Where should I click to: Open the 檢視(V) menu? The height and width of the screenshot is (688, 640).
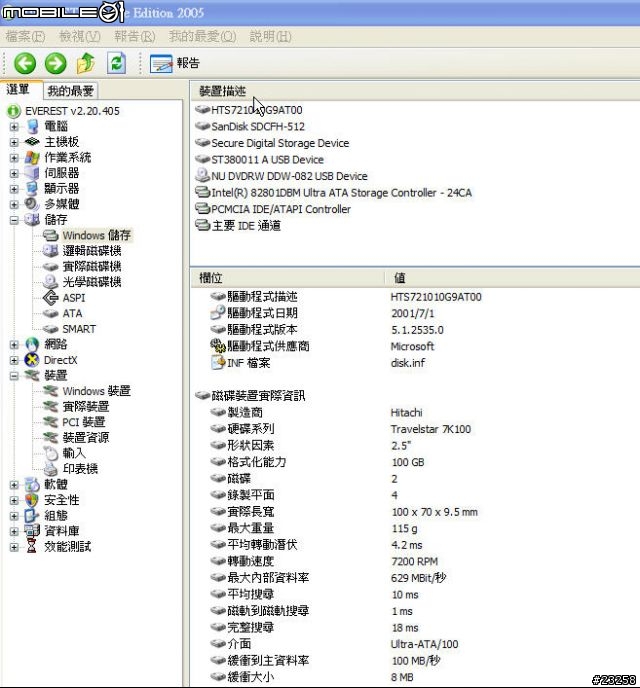tap(79, 36)
